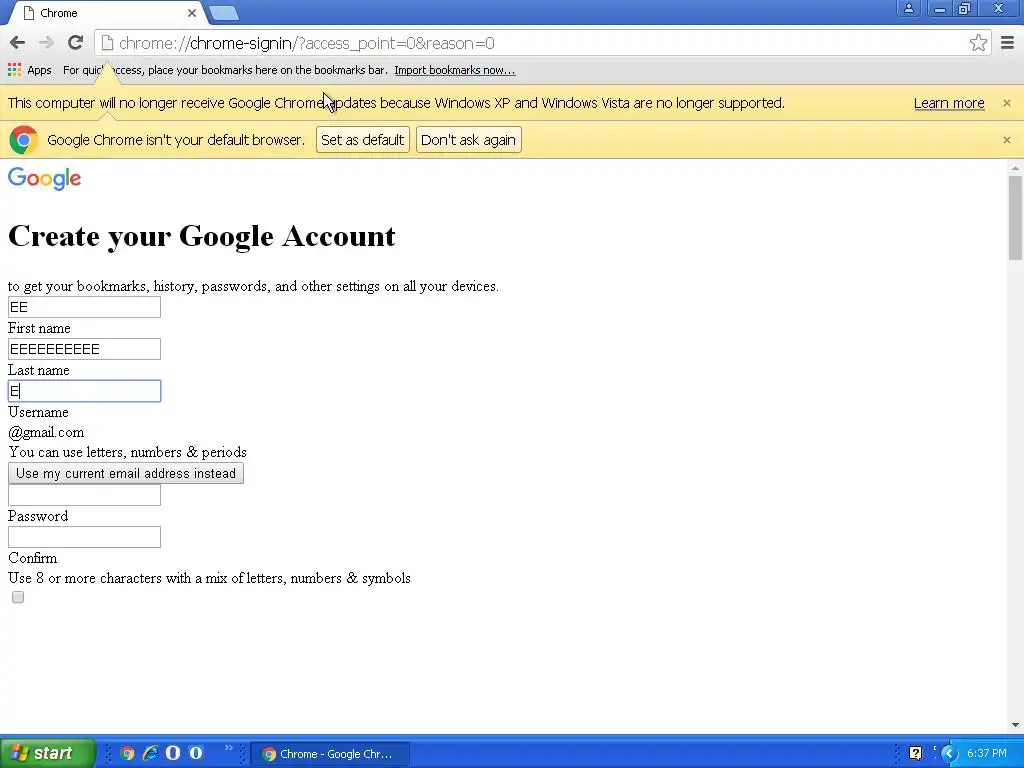1024x768 pixels.
Task: Click the people profile icon in title bar
Action: tap(908, 8)
